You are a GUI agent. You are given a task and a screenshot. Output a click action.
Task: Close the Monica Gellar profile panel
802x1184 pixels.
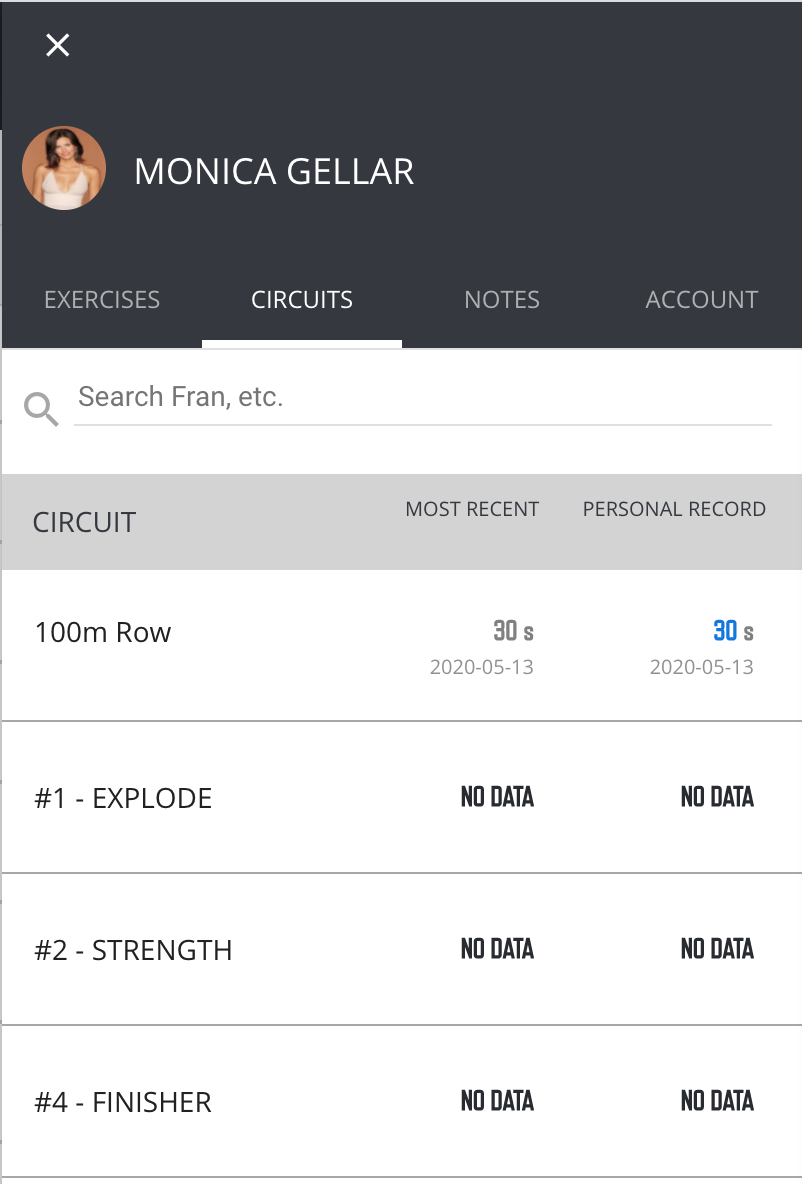[57, 45]
